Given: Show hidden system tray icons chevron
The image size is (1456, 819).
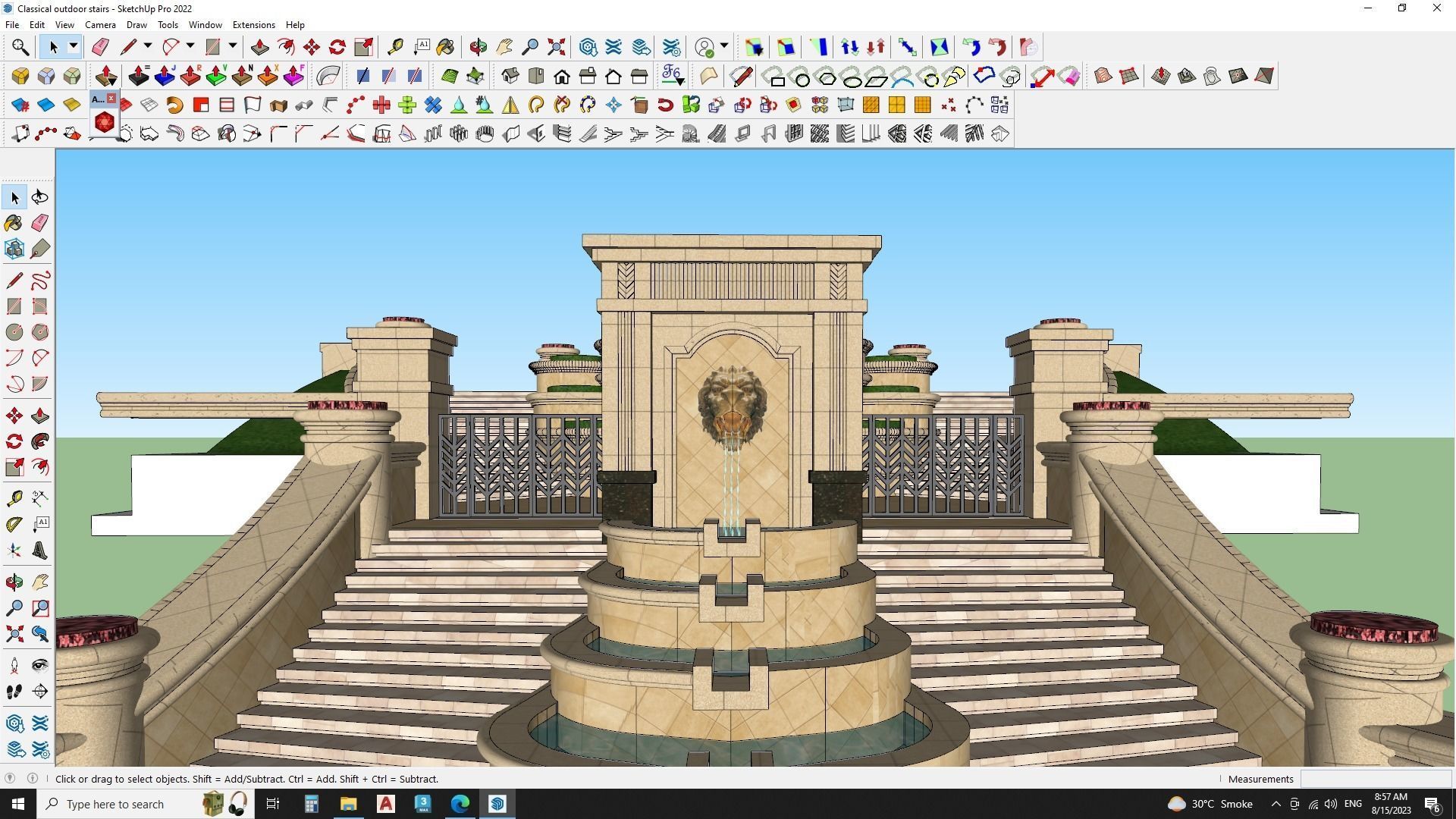Looking at the screenshot, I should point(1276,804).
